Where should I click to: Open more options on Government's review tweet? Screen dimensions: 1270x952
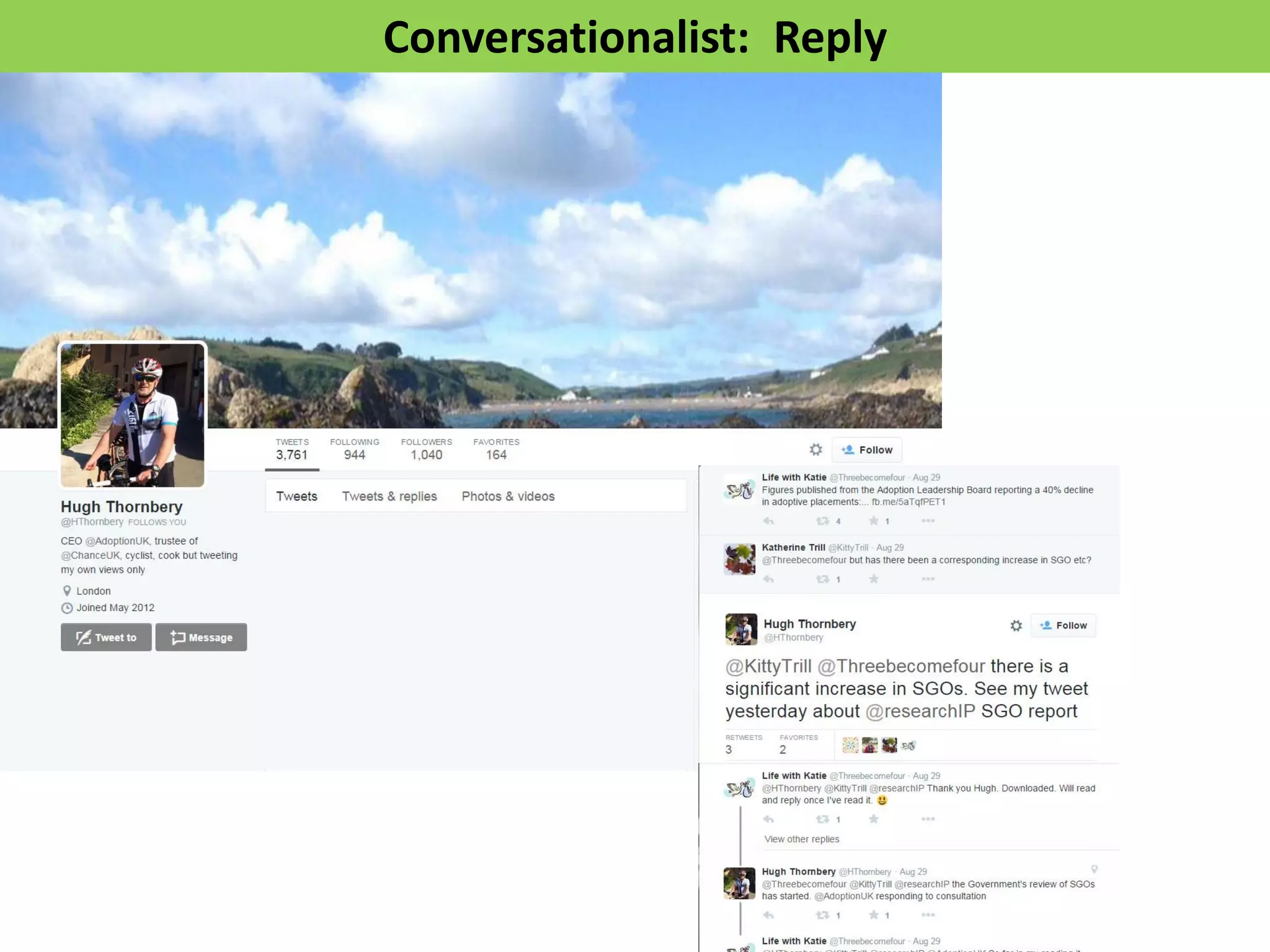click(928, 915)
